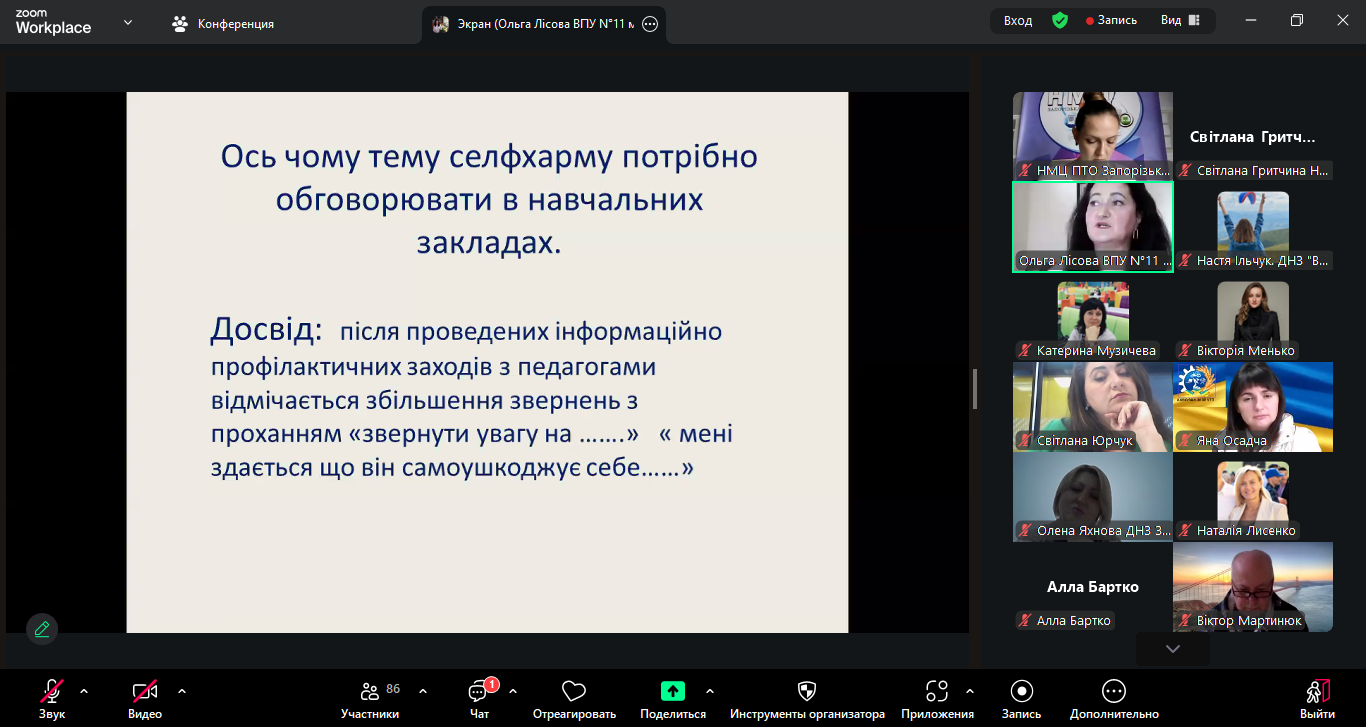Viewport: 1366px width, 728px height.
Task: Click the Отреагировать heart reaction icon
Action: 573,692
